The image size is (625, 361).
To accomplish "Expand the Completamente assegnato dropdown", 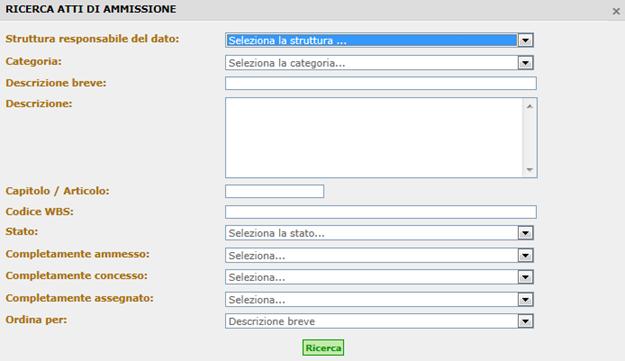I will pos(525,300).
